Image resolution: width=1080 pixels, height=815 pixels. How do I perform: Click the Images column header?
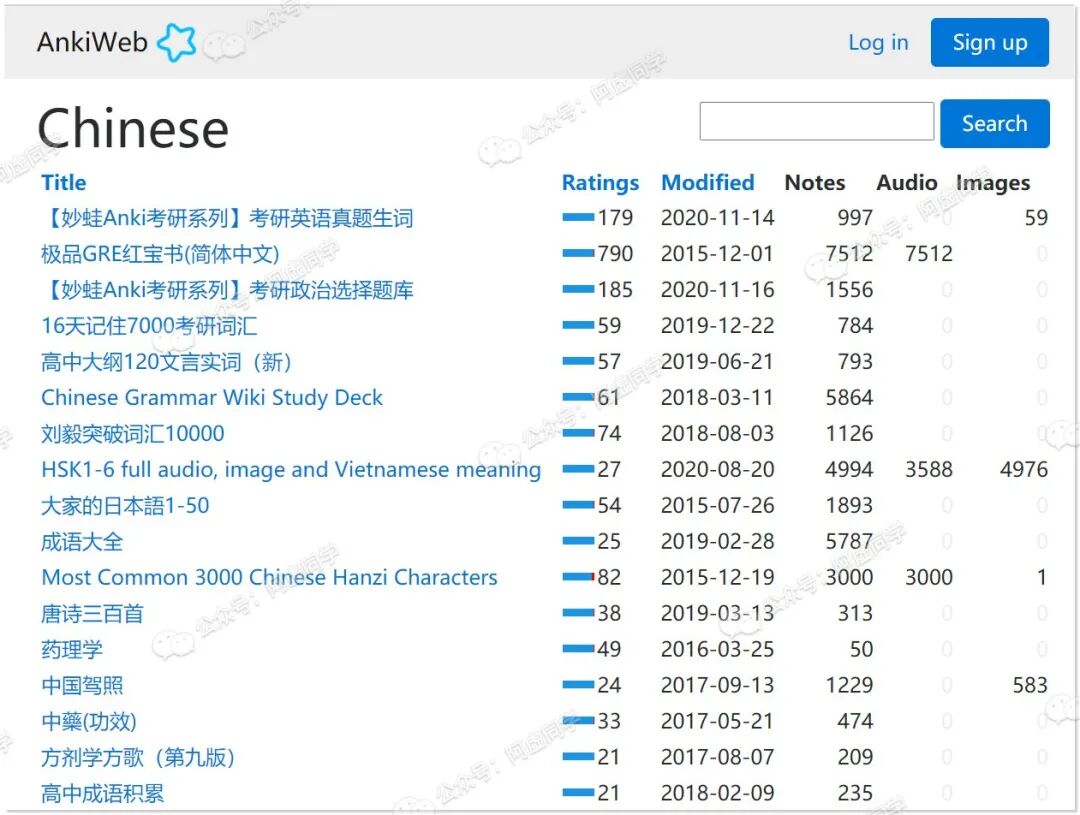pyautogui.click(x=993, y=183)
